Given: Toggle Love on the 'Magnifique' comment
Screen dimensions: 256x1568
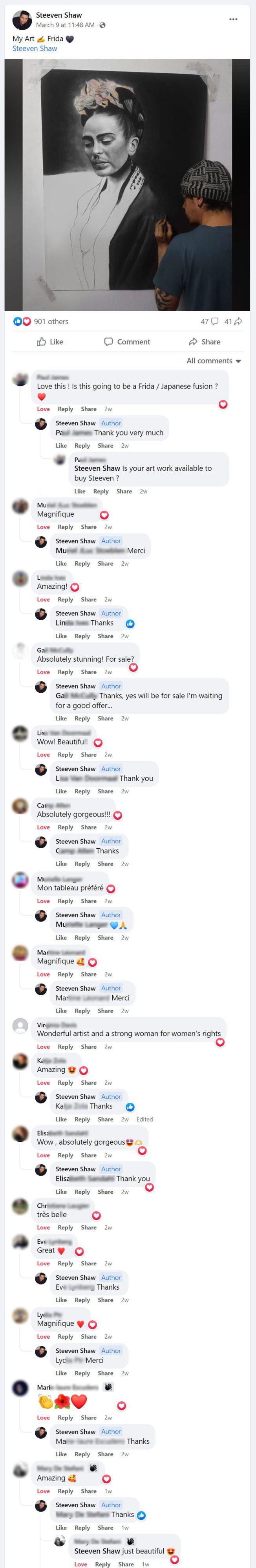Looking at the screenshot, I should (x=43, y=527).
